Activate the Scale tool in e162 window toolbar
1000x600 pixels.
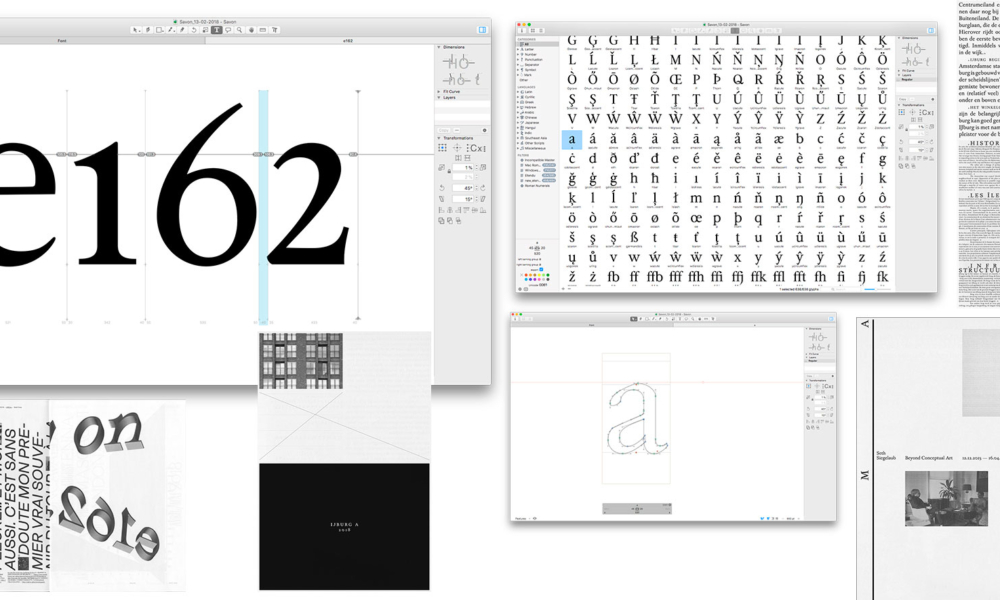pos(205,30)
